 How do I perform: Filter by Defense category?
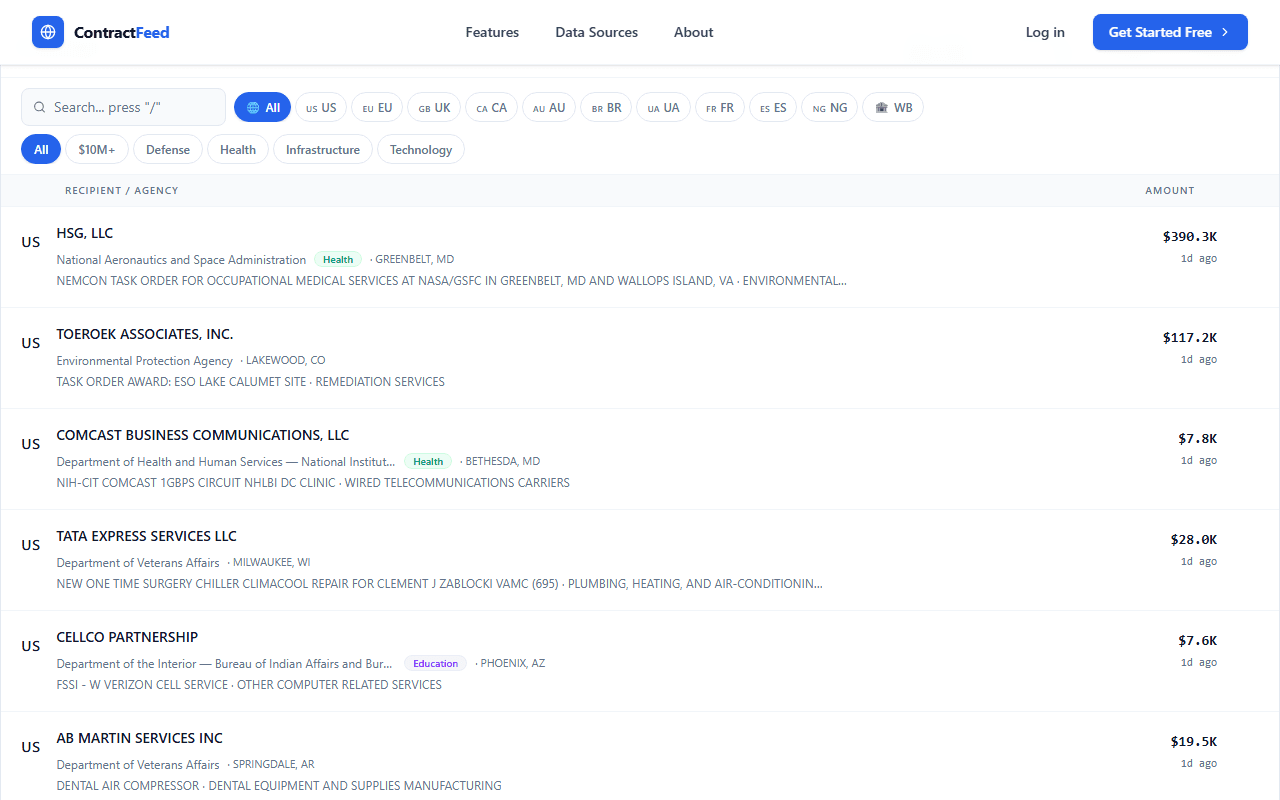(x=168, y=149)
